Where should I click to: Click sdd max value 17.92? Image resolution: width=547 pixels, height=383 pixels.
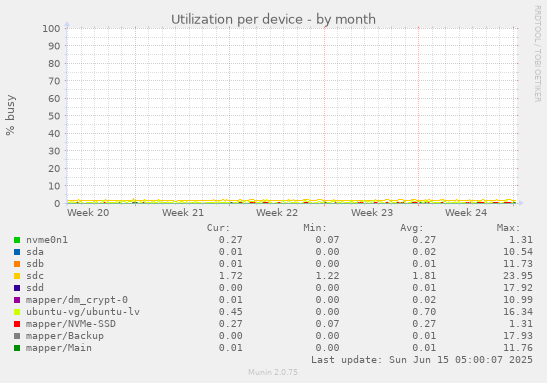point(518,288)
